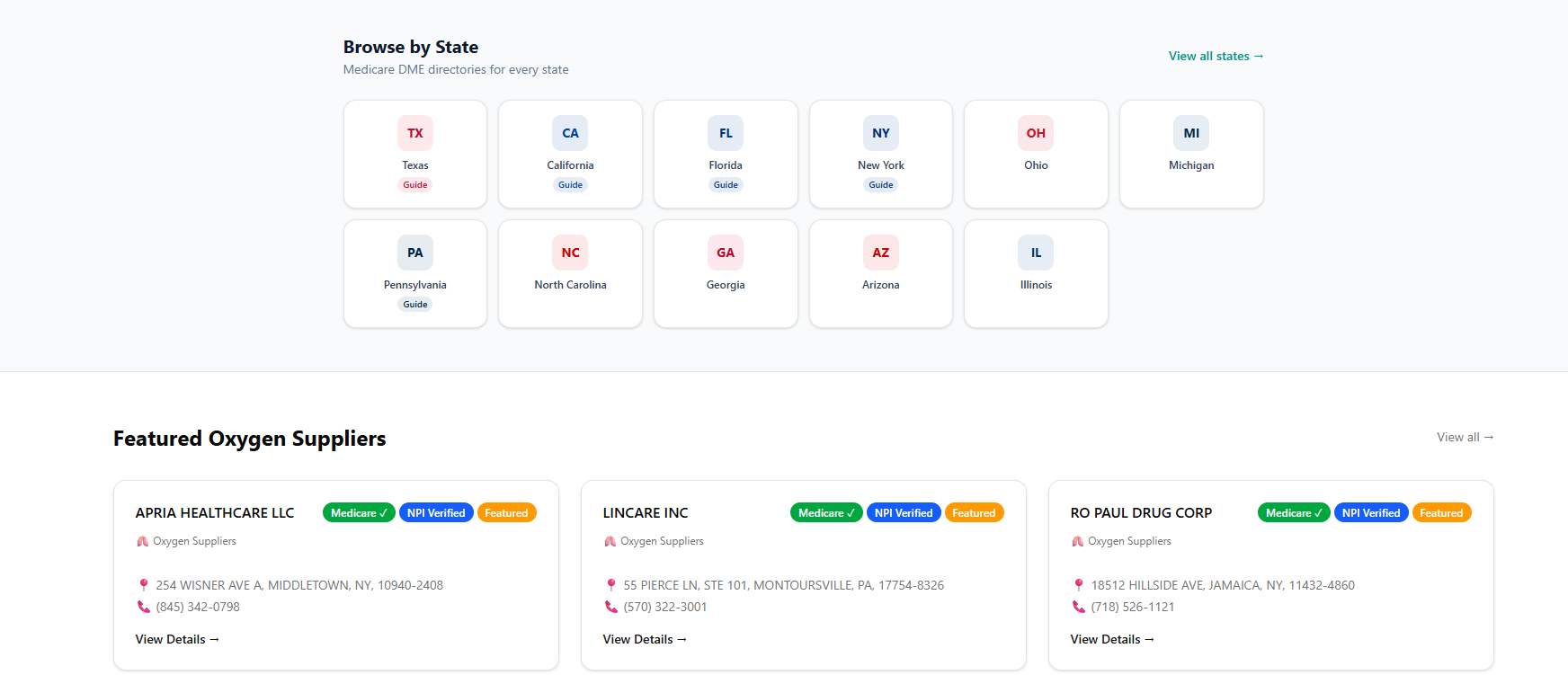This screenshot has width=1568, height=675.
Task: Open the View all states link
Action: click(1216, 56)
